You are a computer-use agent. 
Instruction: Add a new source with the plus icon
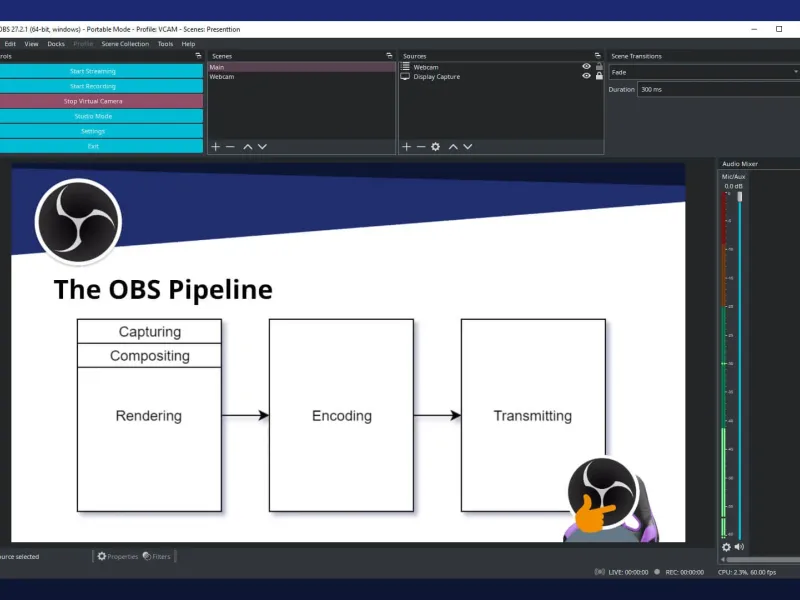click(406, 147)
